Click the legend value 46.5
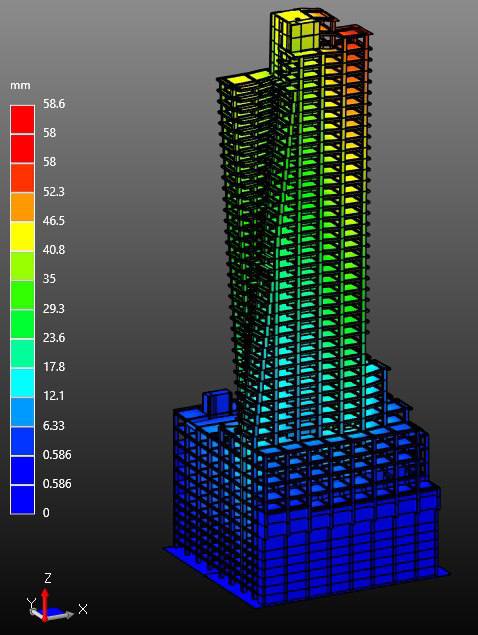Screen dimensions: 478x635 [x=53, y=221]
